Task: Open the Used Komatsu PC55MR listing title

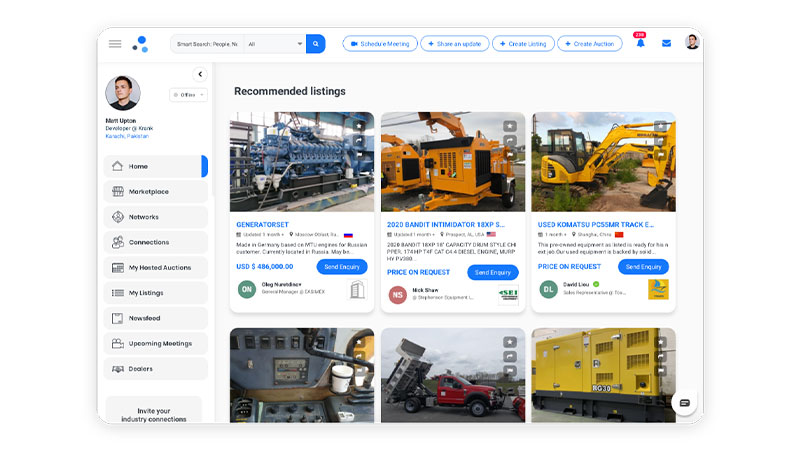Action: pyautogui.click(x=595, y=224)
